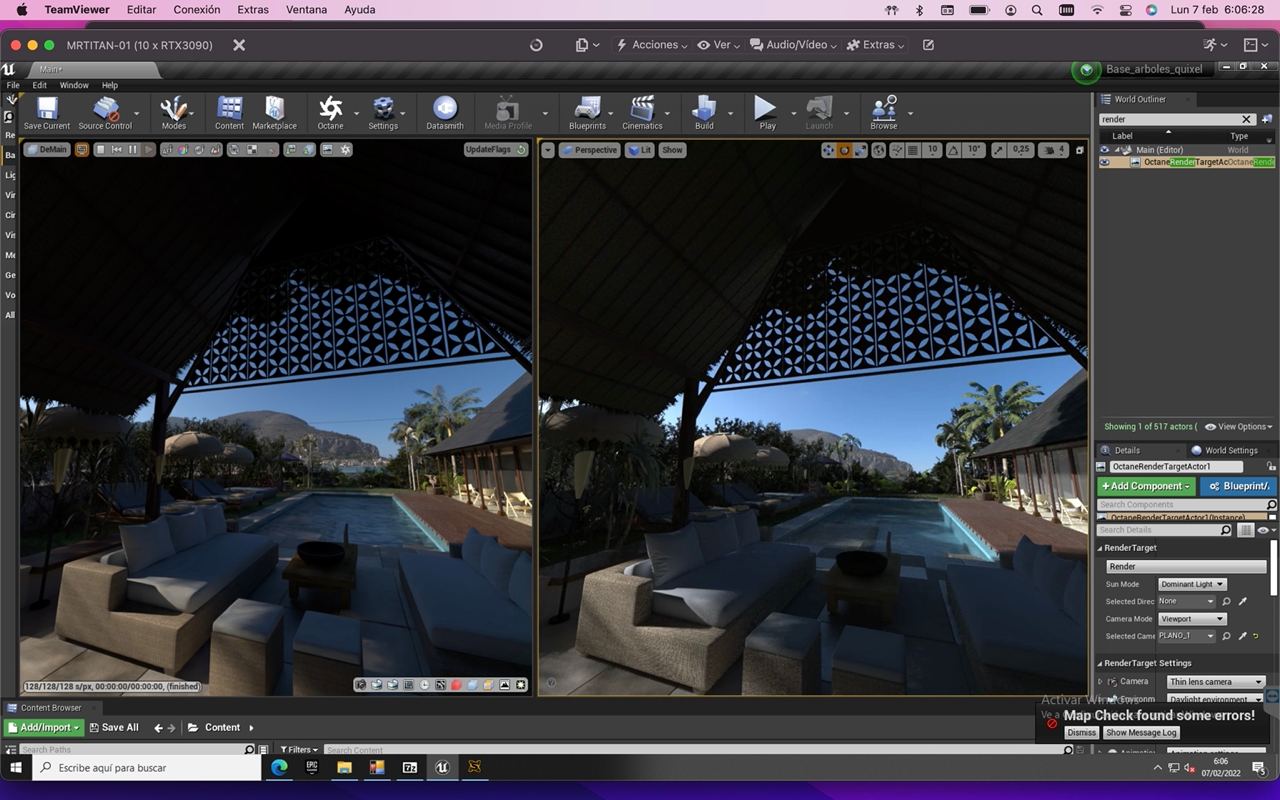Maximize the Perspective viewport
The image size is (1280, 800).
click(1080, 150)
